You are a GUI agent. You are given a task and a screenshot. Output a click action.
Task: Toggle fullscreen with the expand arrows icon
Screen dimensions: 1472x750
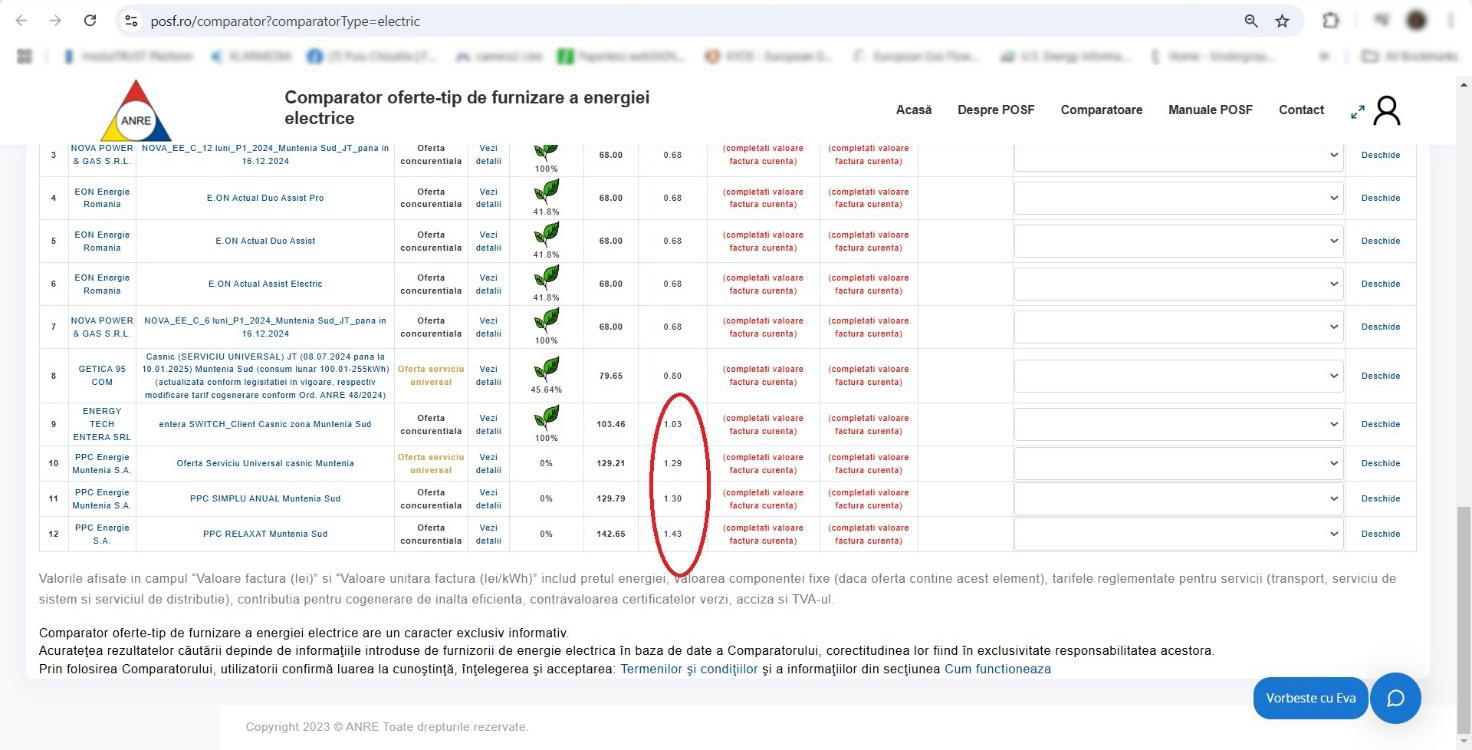(1357, 112)
